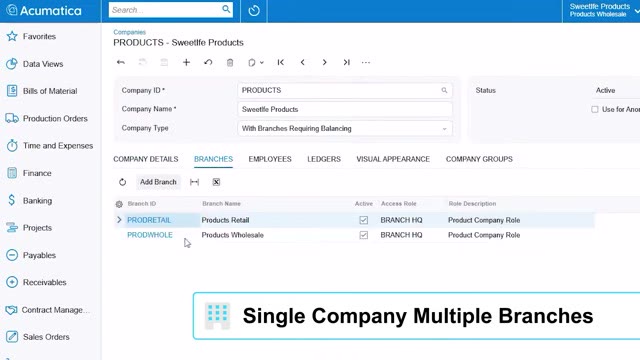
Task: Click the Add Branch button
Action: pos(158,182)
